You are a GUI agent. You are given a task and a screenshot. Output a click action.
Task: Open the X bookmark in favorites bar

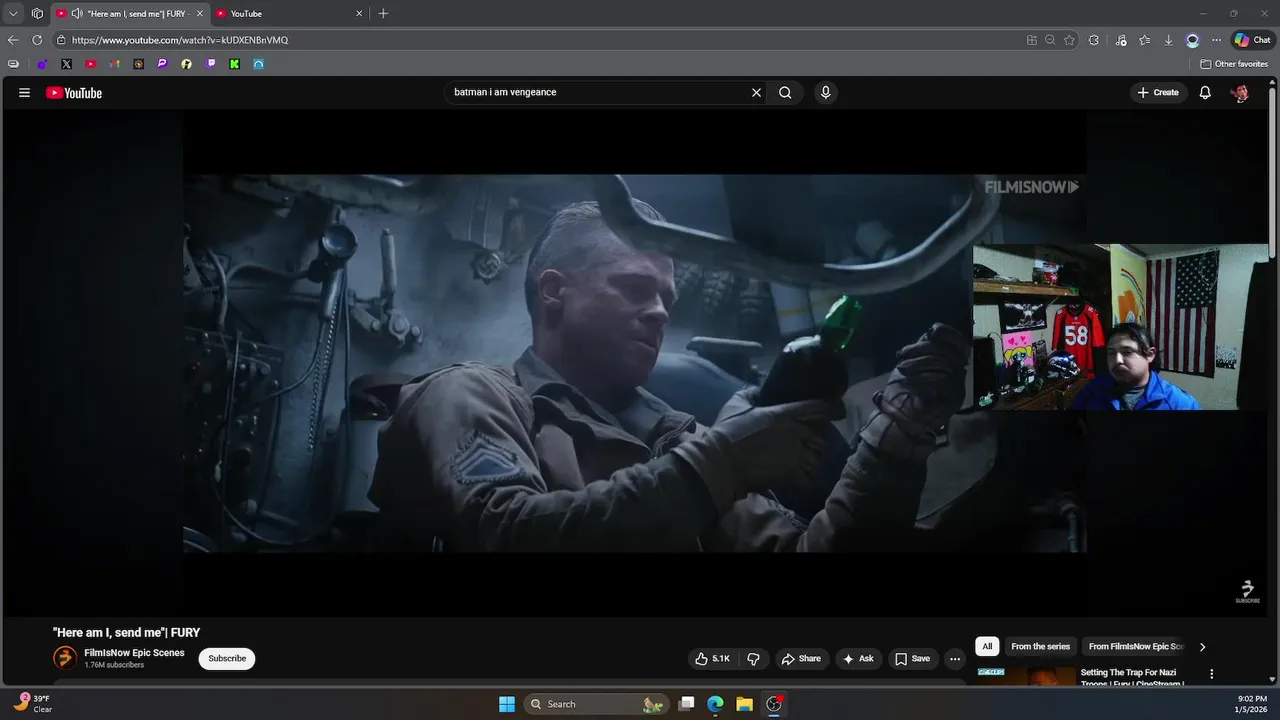click(x=66, y=64)
